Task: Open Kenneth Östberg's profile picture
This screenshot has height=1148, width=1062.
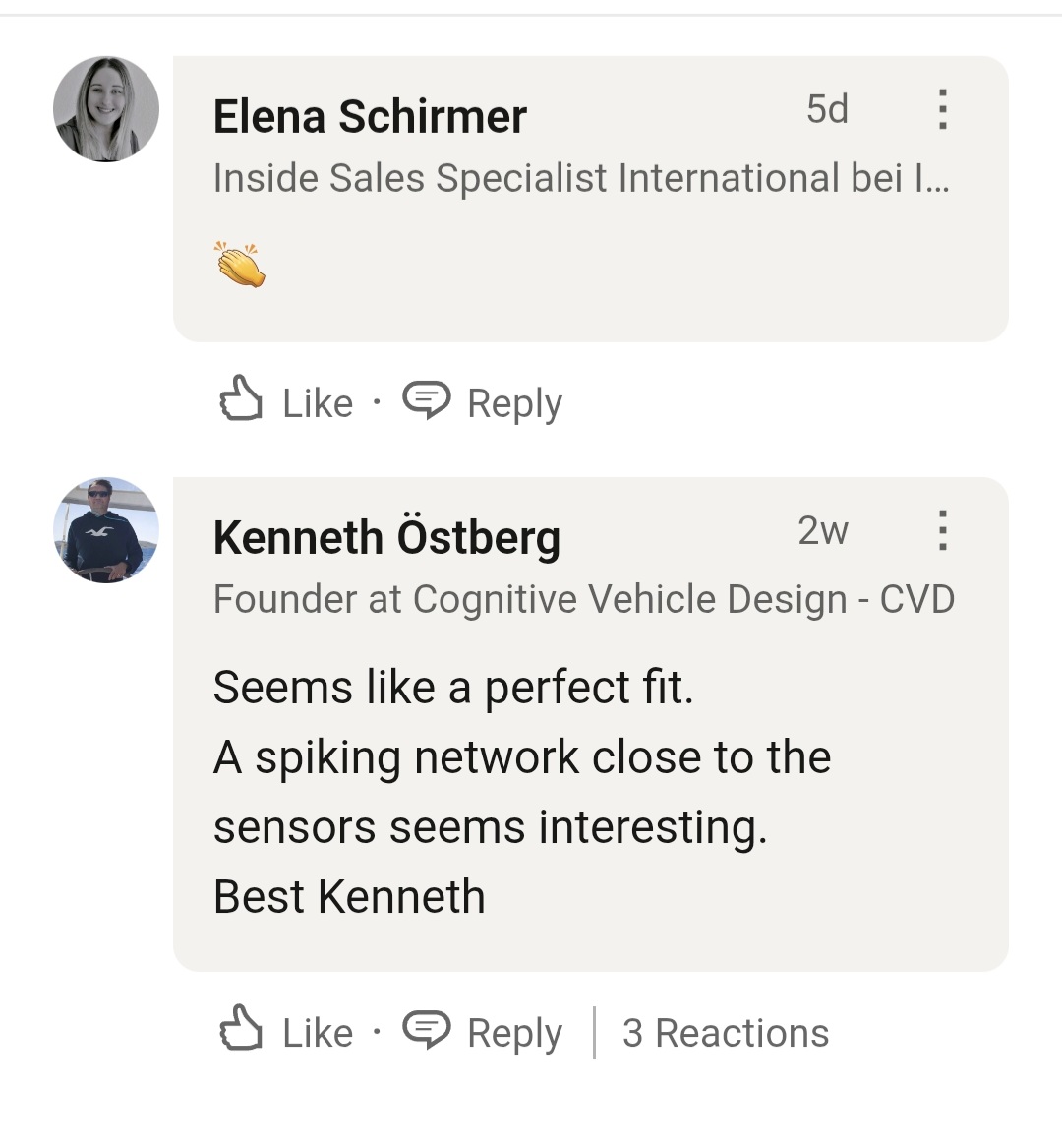Action: click(x=106, y=530)
